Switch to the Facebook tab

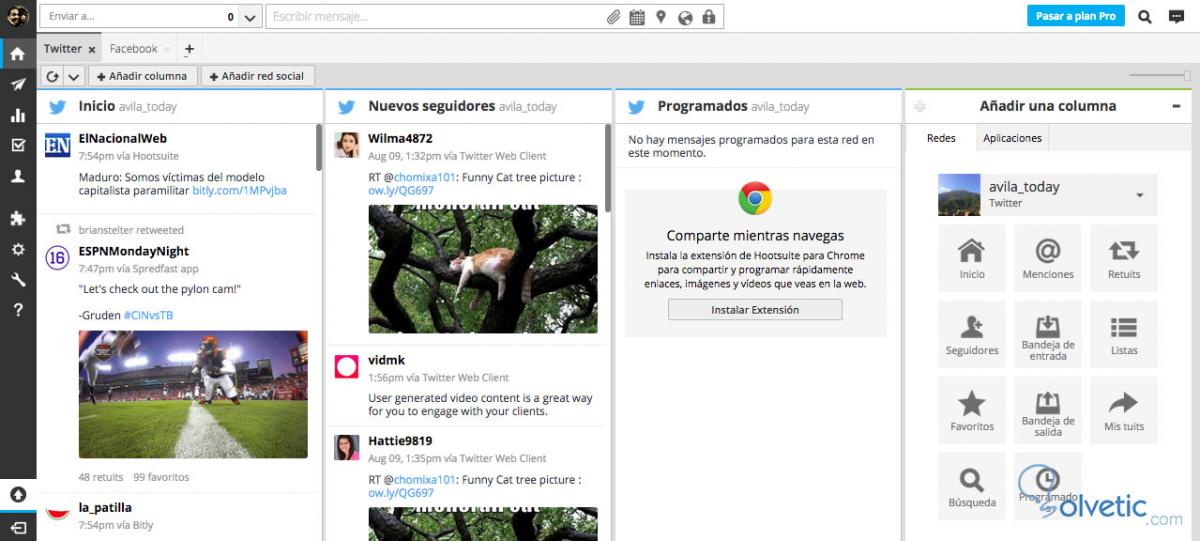point(133,48)
